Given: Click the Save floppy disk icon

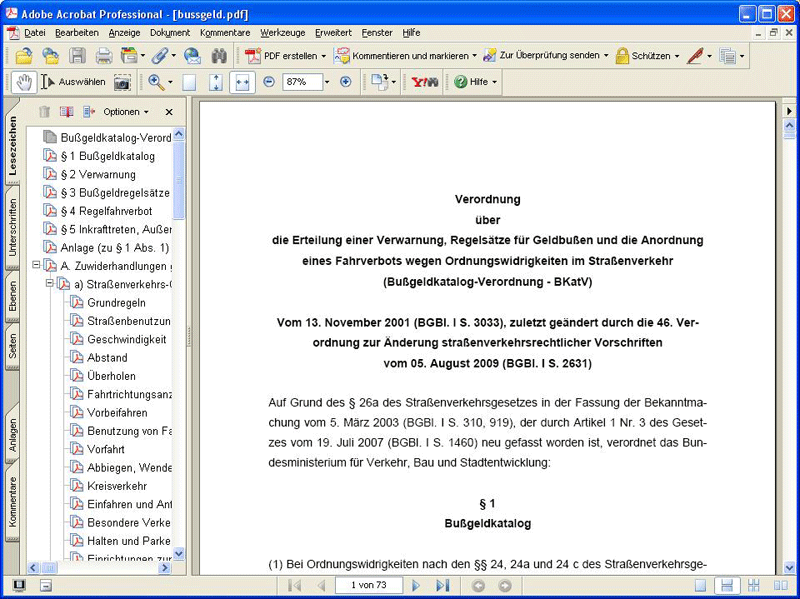Looking at the screenshot, I should pos(77,56).
